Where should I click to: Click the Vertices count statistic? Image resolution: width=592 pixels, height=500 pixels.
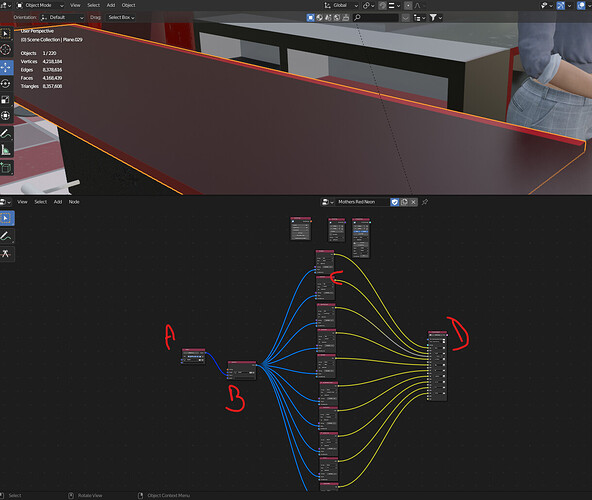coord(42,62)
